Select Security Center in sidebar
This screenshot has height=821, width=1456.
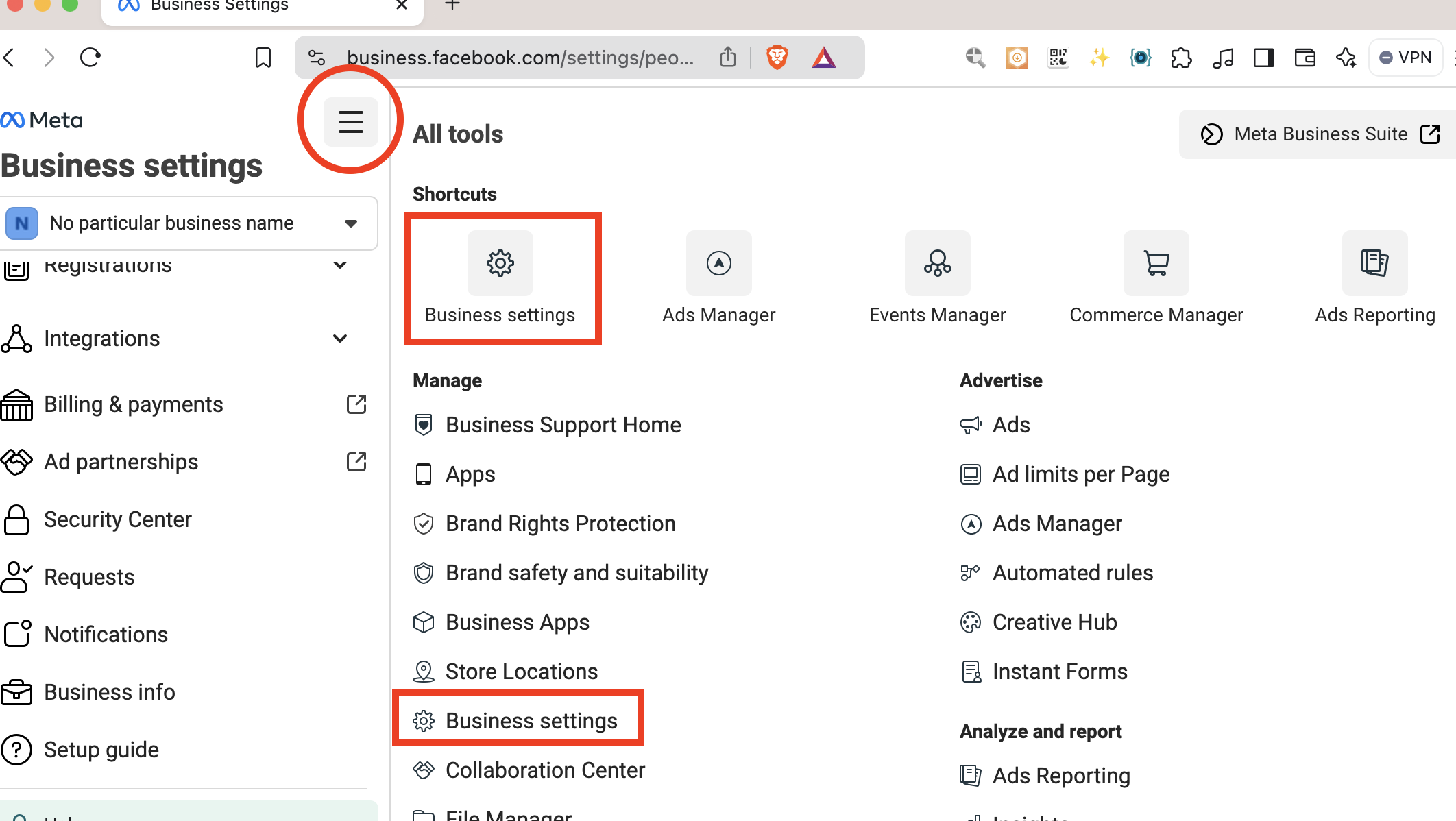pyautogui.click(x=118, y=519)
